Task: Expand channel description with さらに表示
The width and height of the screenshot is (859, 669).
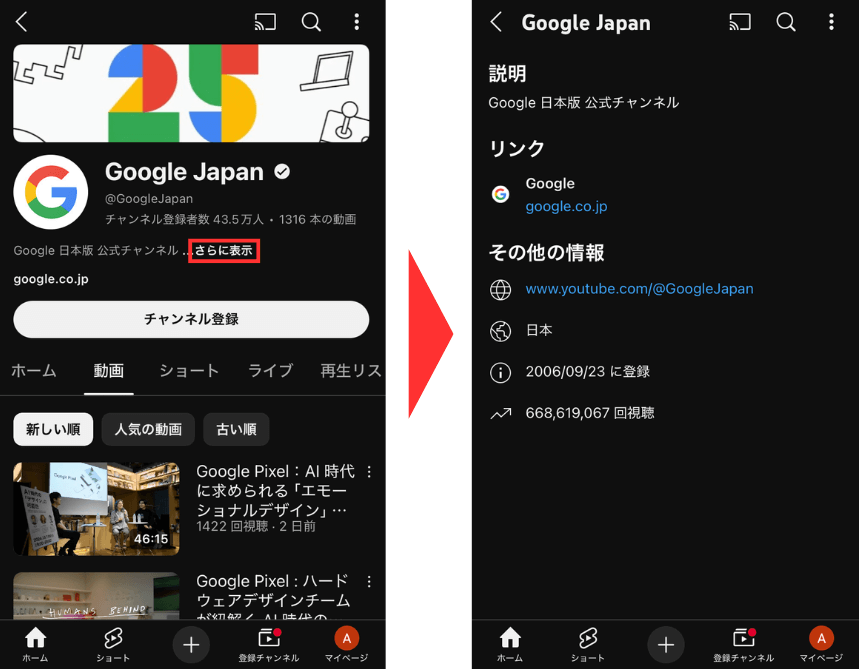Action: tap(224, 250)
